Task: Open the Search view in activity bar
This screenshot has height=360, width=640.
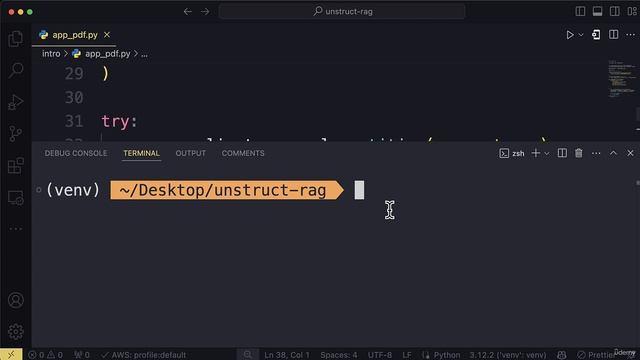Action: click(16, 70)
